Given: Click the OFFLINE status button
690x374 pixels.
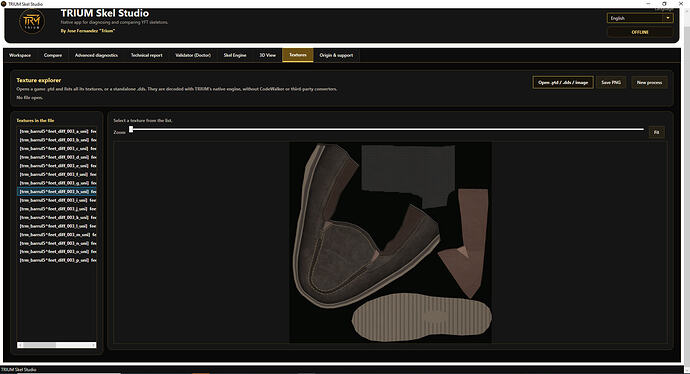Looking at the screenshot, I should tap(640, 32).
